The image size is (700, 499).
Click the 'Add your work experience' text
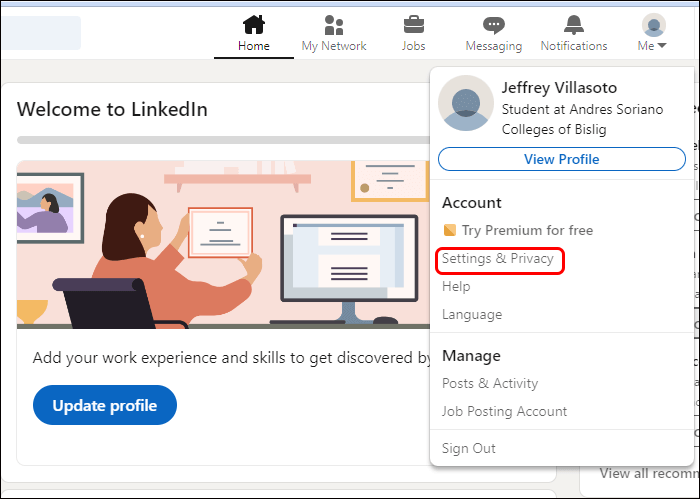[x=232, y=358]
